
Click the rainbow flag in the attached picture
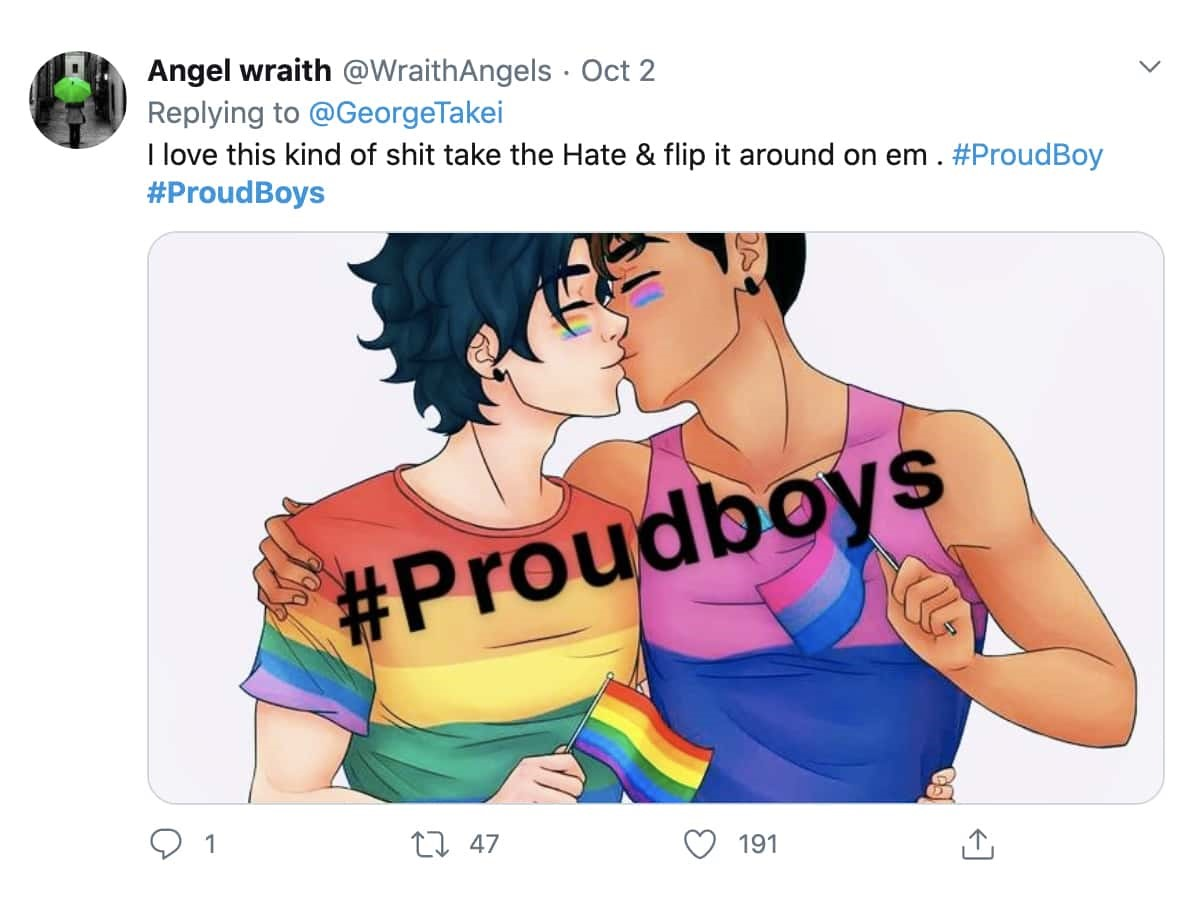(643, 737)
